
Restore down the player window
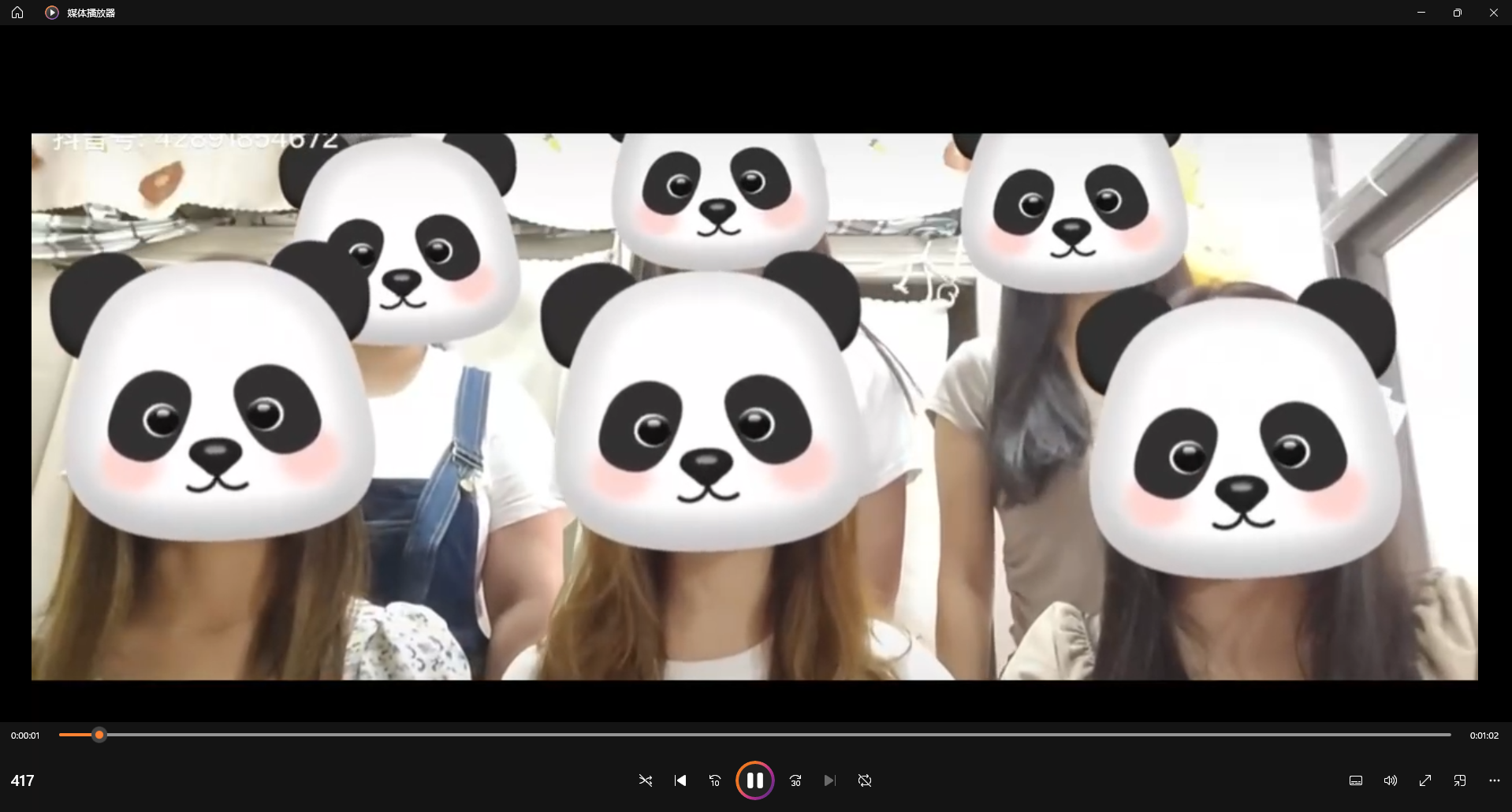point(1457,13)
